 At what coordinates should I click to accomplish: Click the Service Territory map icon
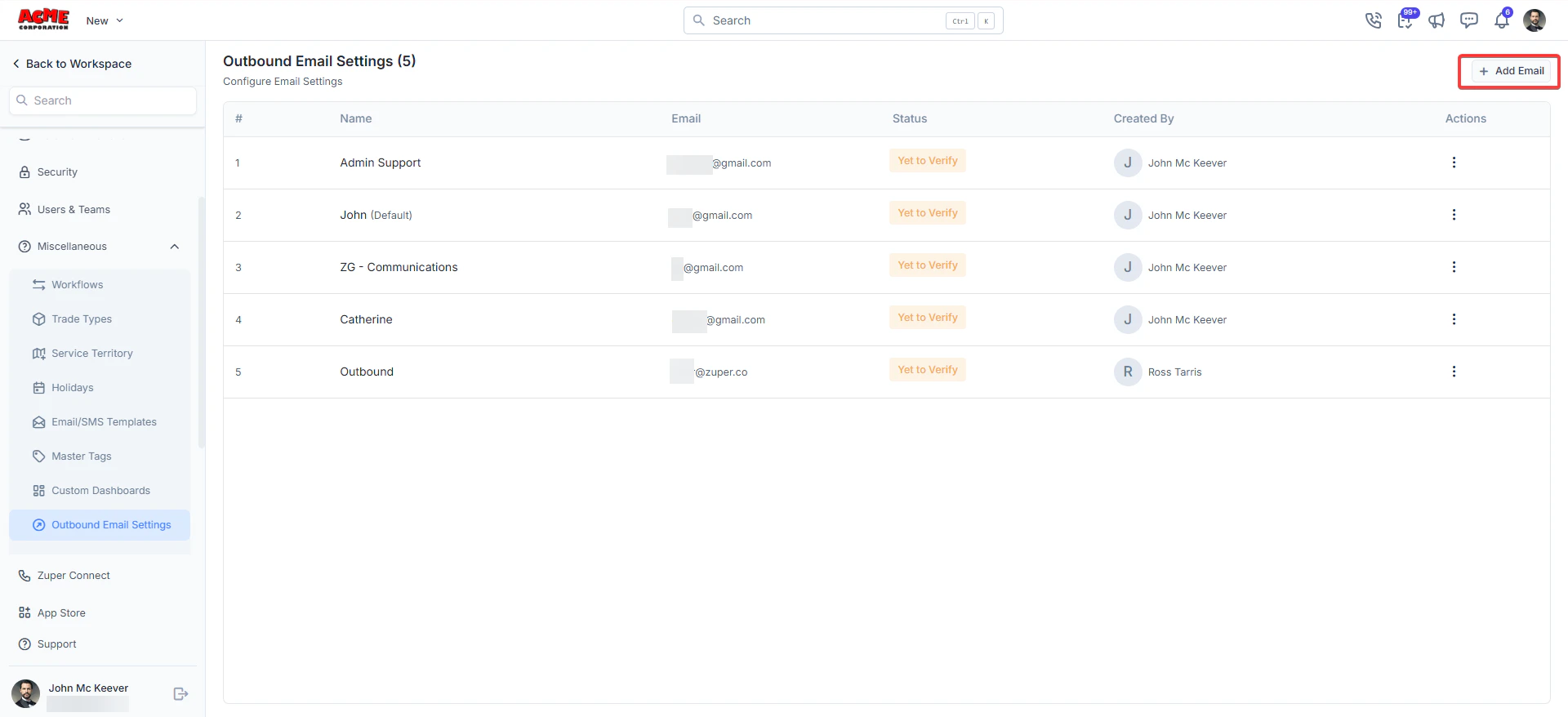point(38,354)
